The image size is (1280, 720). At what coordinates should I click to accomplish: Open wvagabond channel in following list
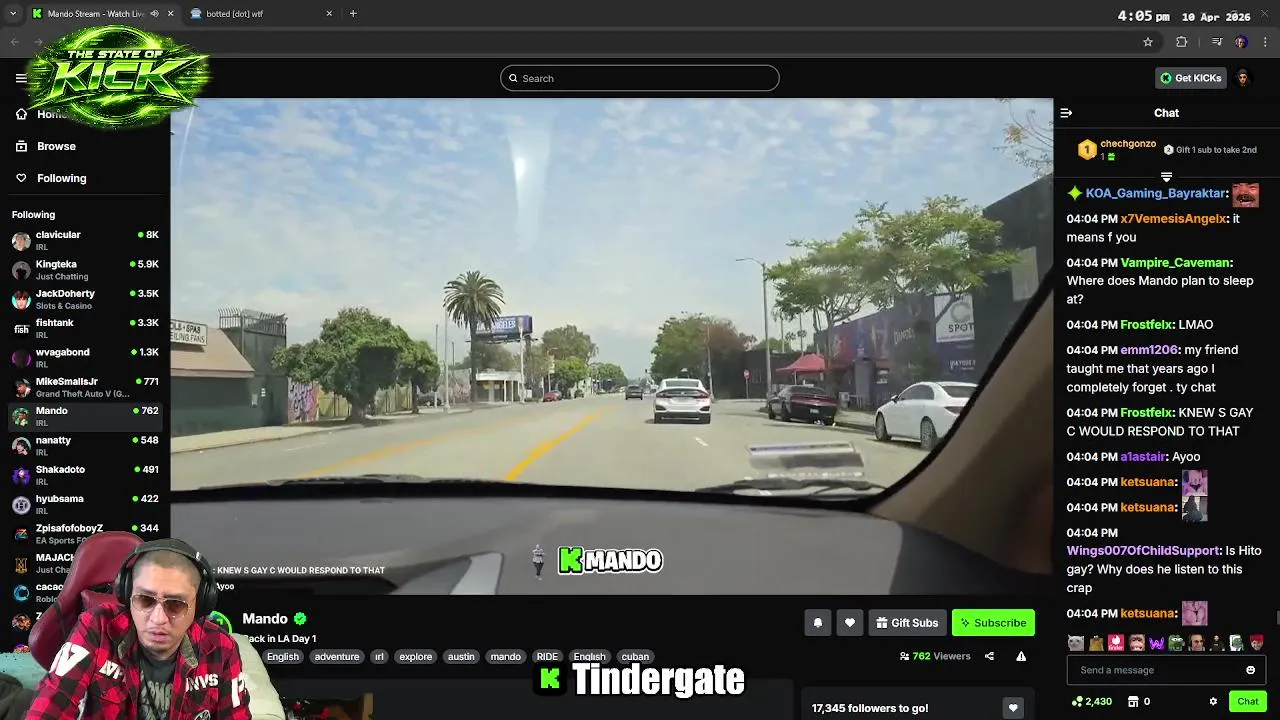point(85,358)
